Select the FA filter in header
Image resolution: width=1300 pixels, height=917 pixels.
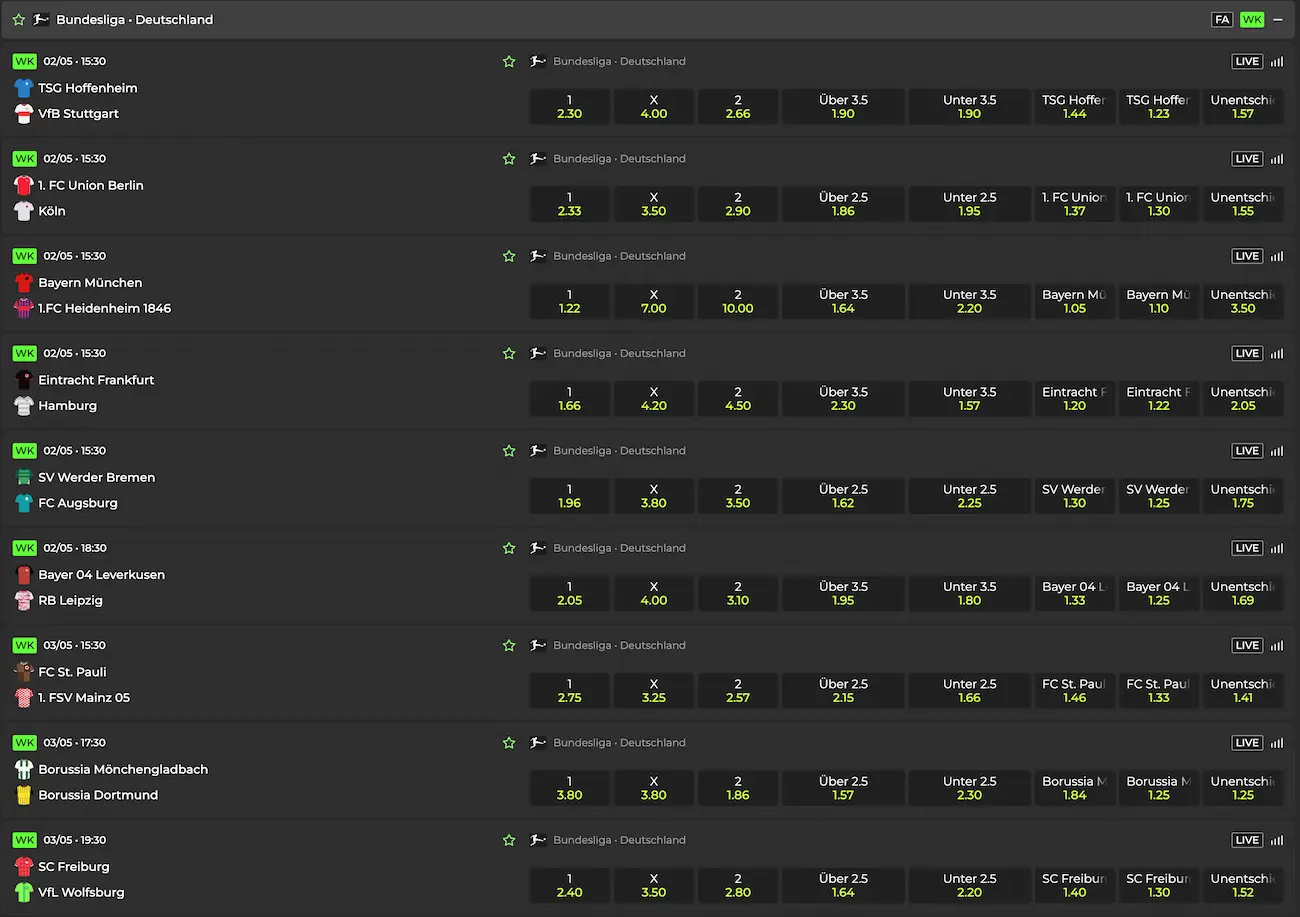click(1221, 20)
